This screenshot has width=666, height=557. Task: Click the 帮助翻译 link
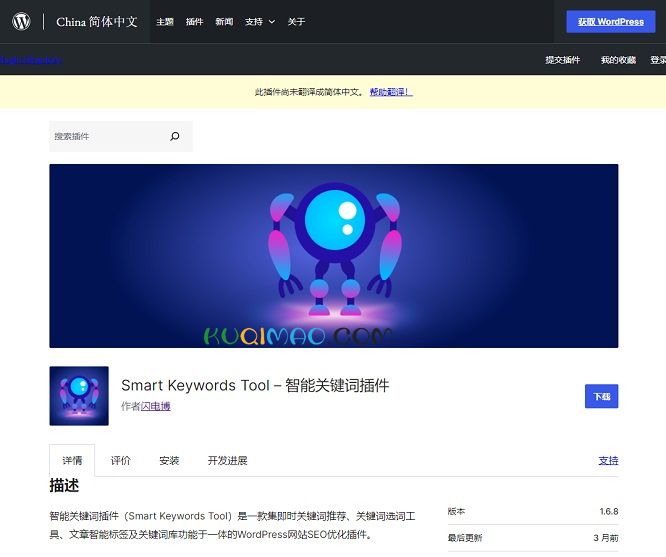pyautogui.click(x=391, y=92)
